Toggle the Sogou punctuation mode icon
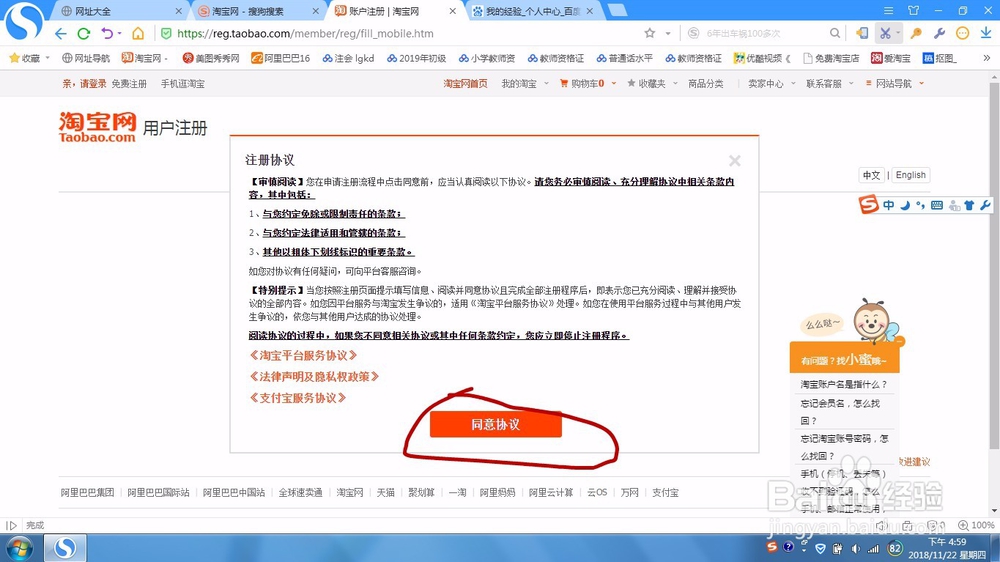 coord(920,205)
